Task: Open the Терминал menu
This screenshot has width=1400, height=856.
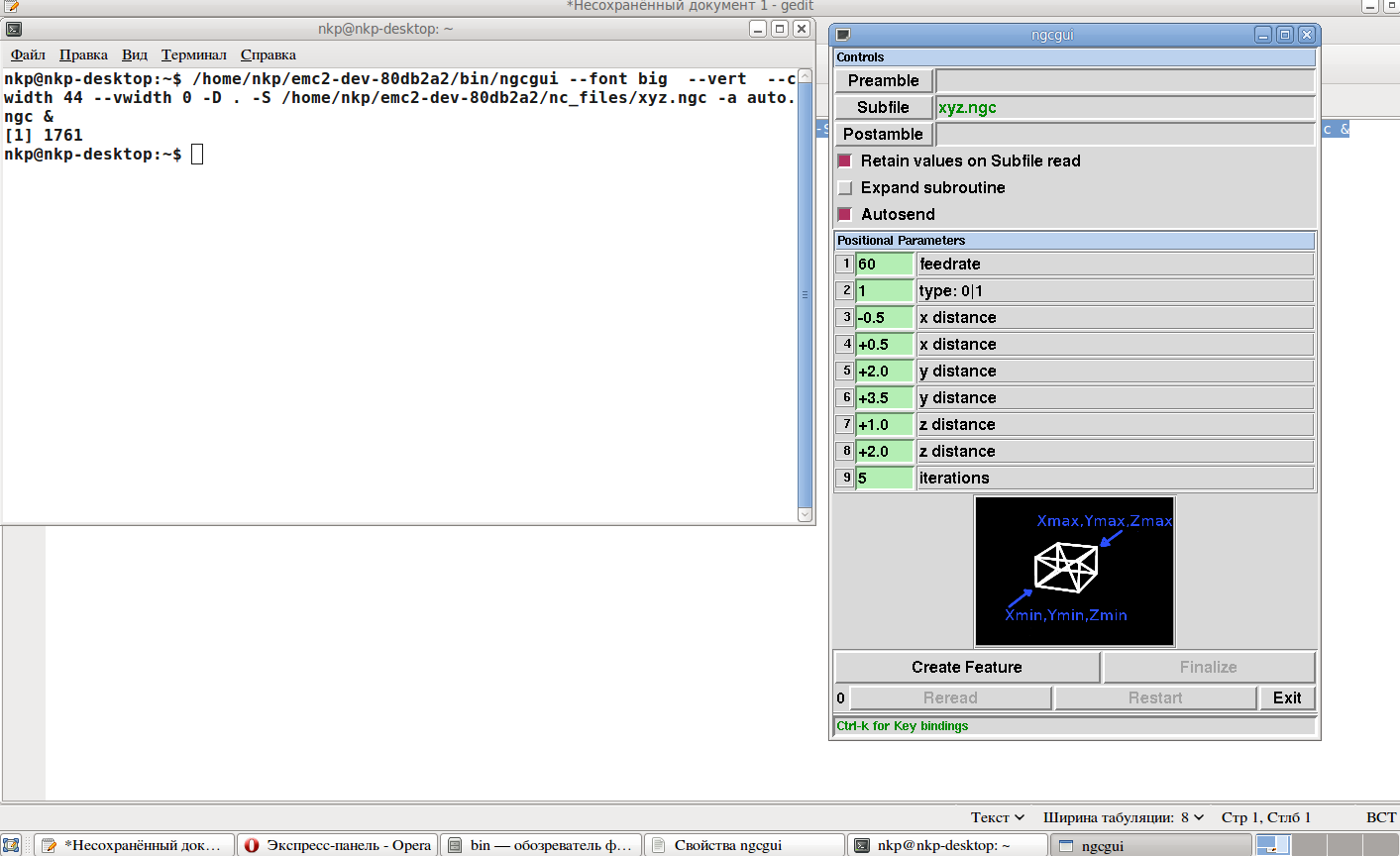Action: (x=194, y=54)
